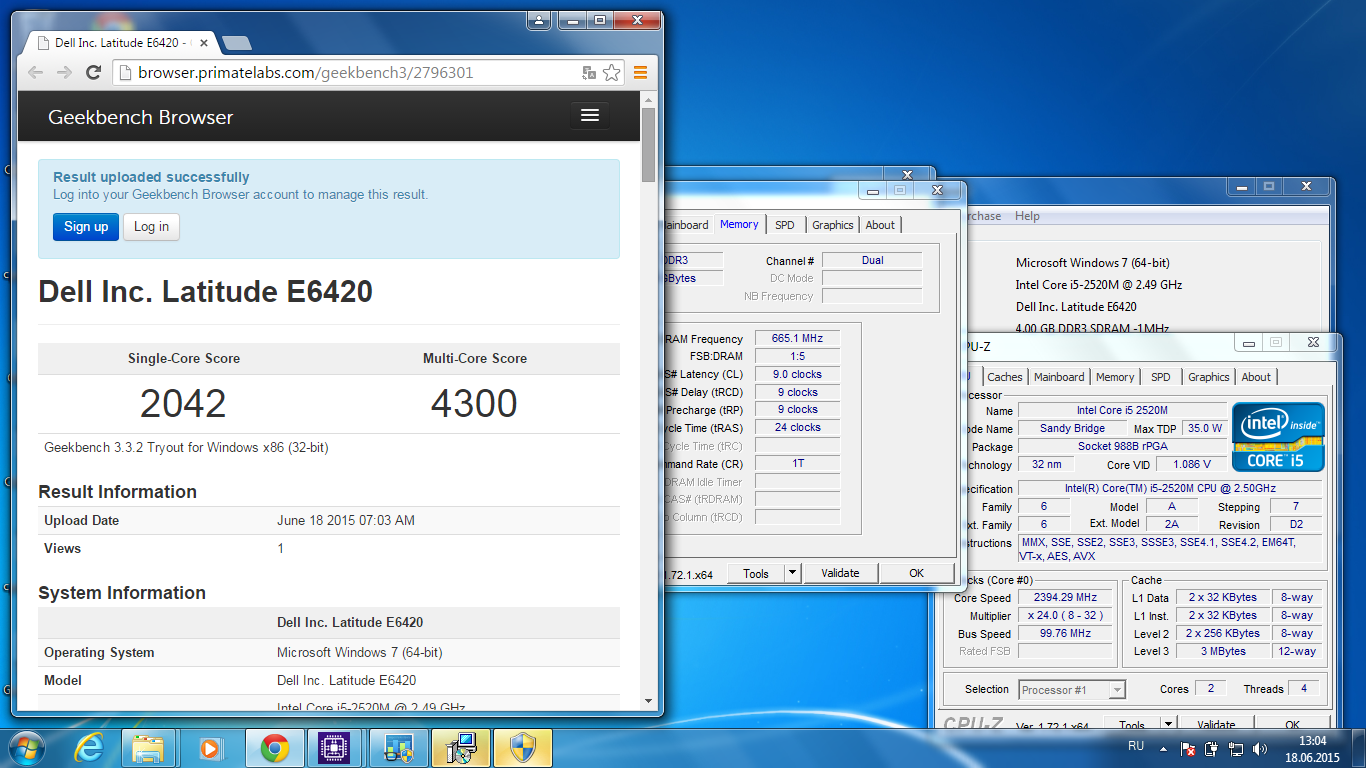Screen dimensions: 1366x768
Task: Open the Windows Start menu
Action: point(27,747)
